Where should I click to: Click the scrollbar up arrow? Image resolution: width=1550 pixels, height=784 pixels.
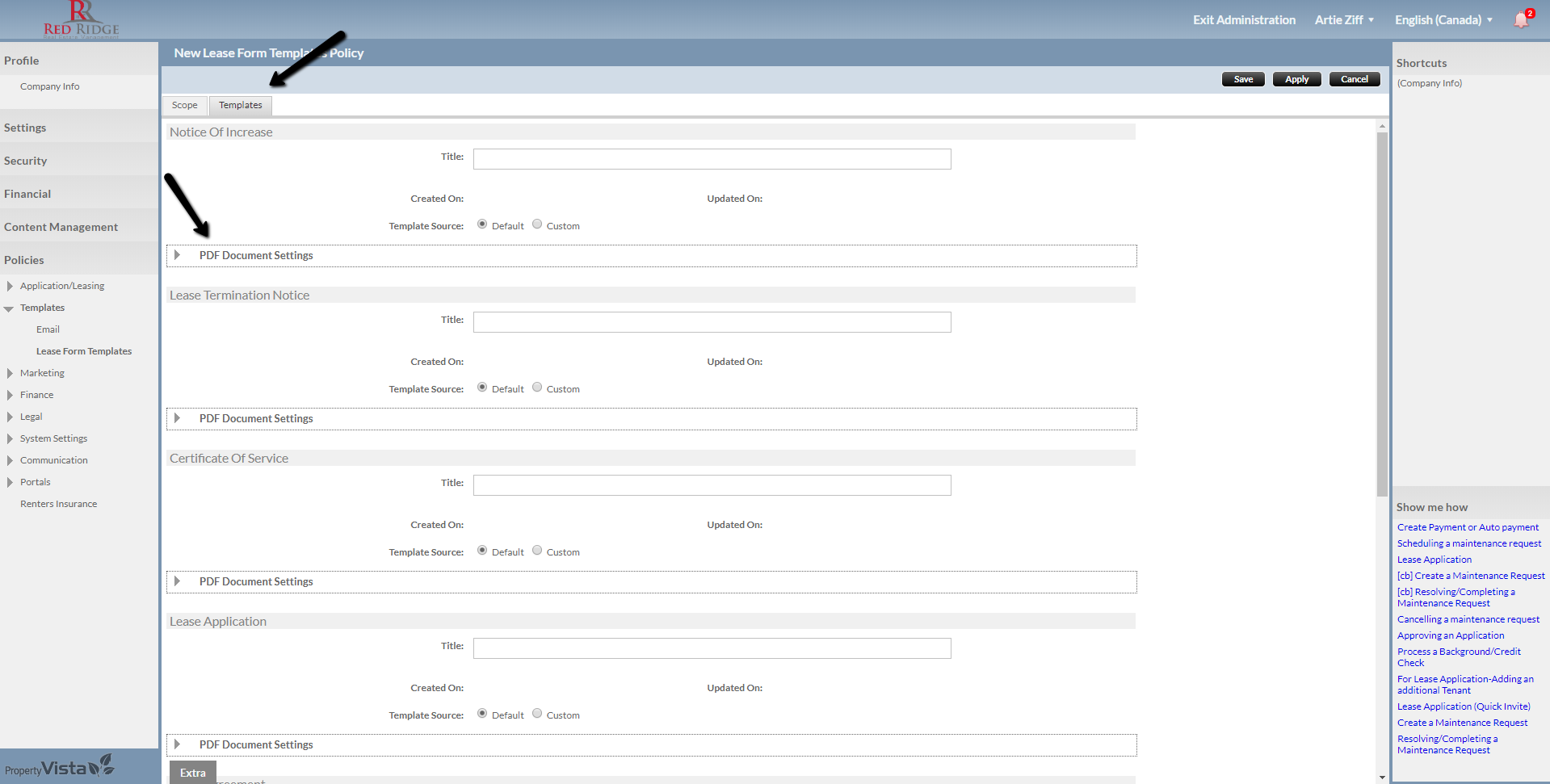tap(1382, 126)
